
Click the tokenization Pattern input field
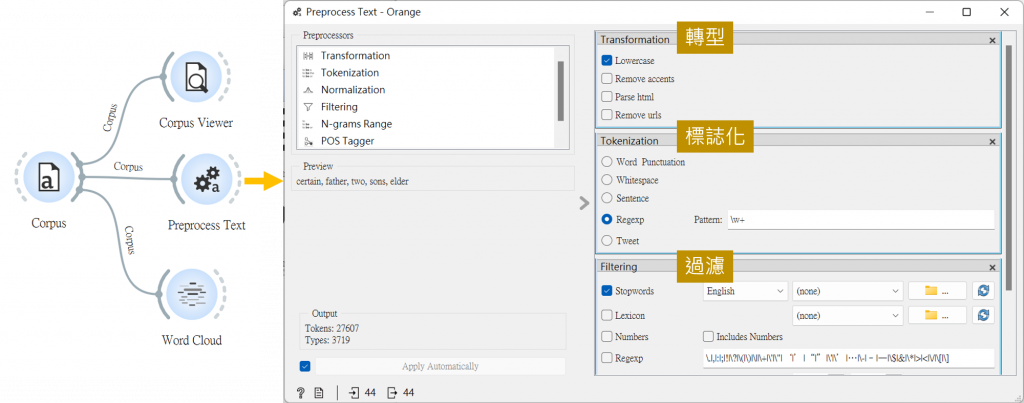(x=861, y=220)
